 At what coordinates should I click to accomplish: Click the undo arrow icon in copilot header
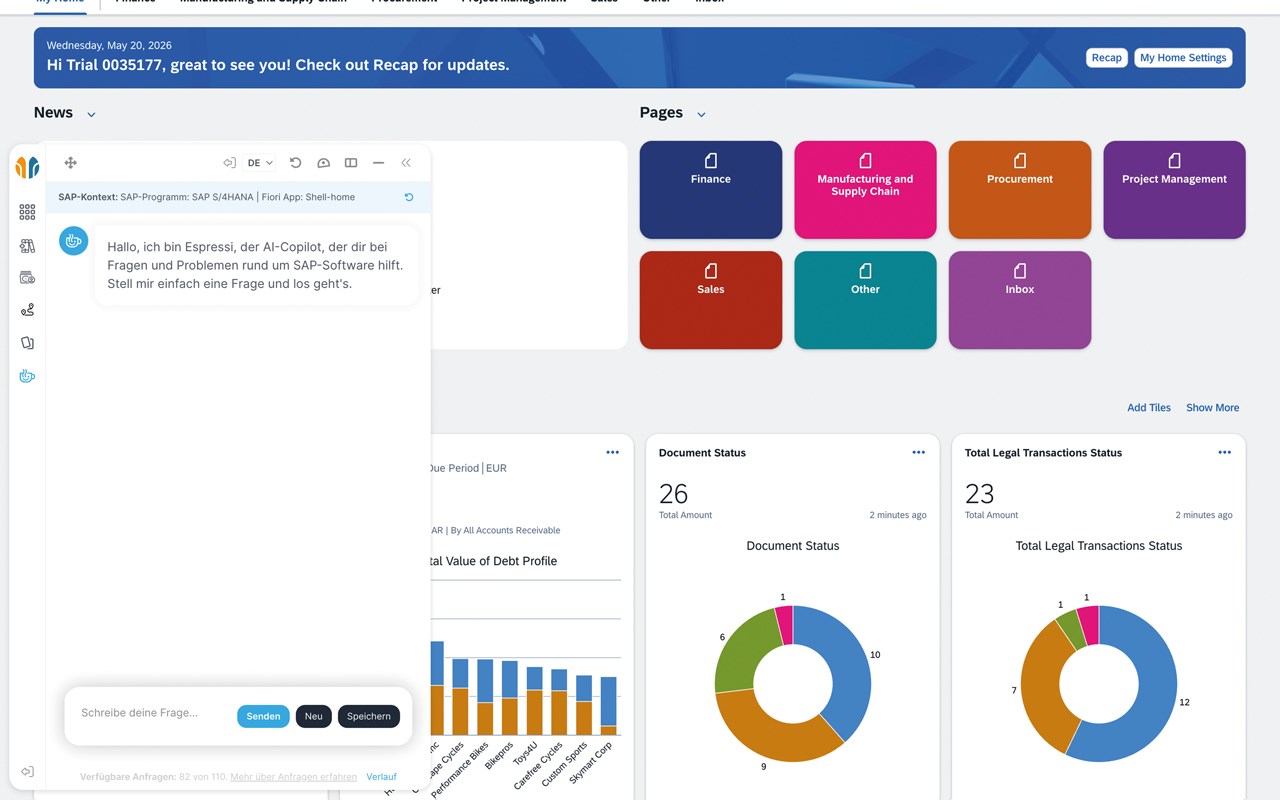coord(295,163)
